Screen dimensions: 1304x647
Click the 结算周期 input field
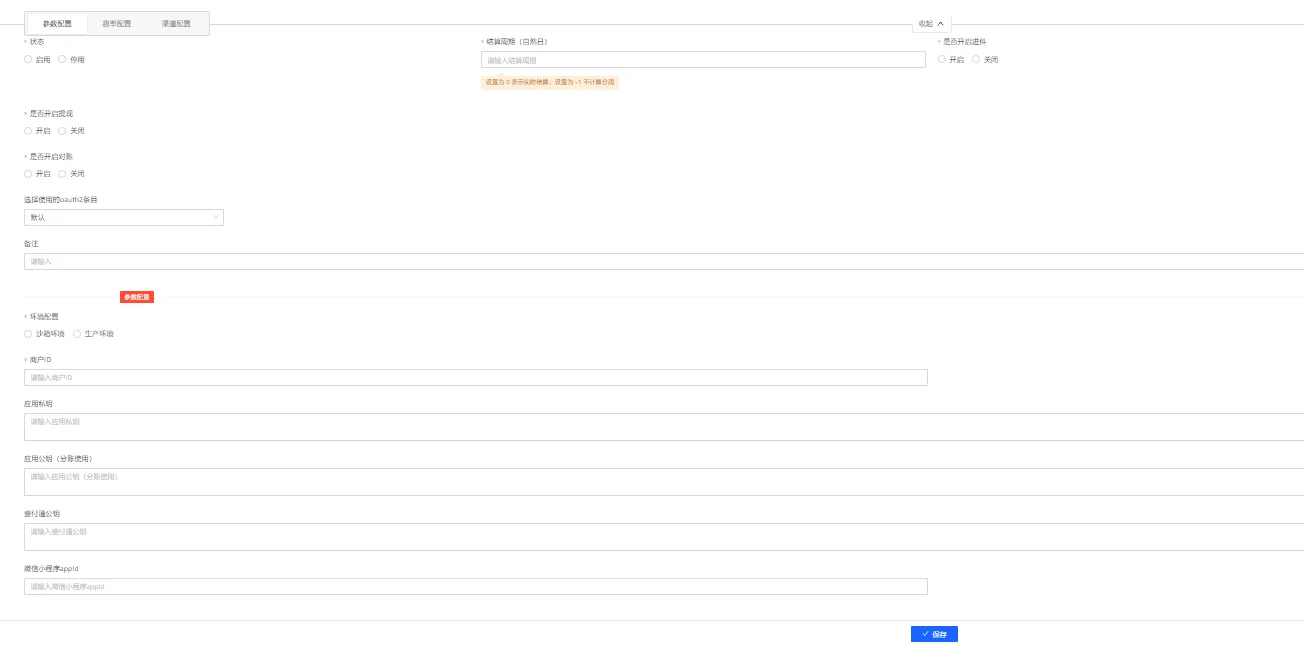[703, 60]
